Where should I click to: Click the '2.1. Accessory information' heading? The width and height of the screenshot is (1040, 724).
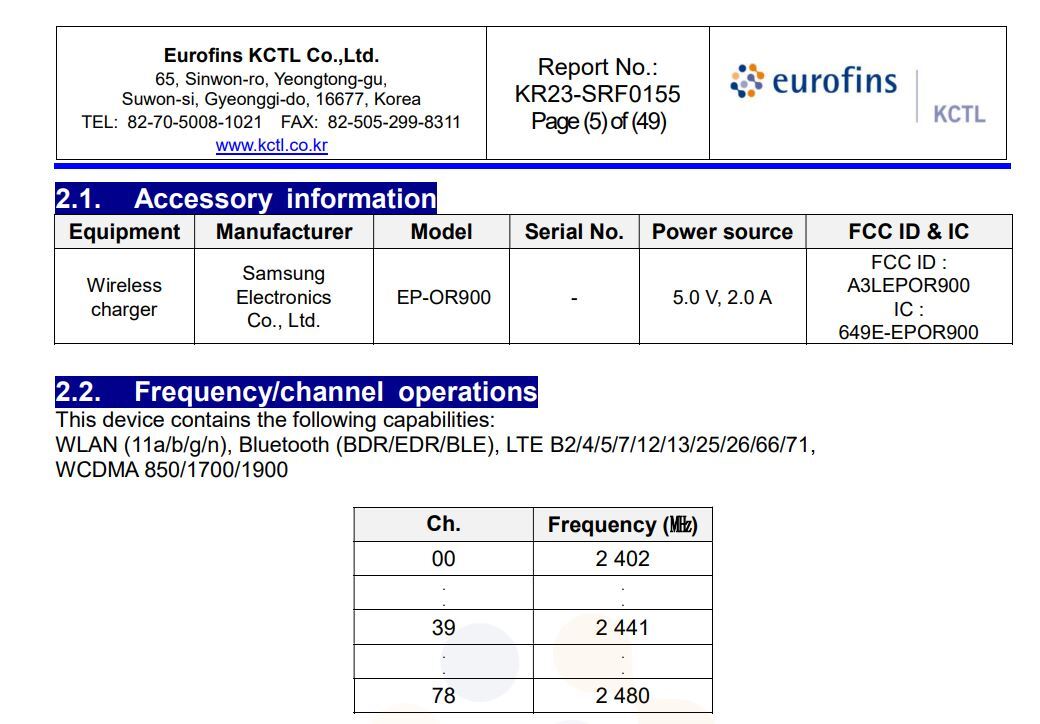click(x=245, y=198)
